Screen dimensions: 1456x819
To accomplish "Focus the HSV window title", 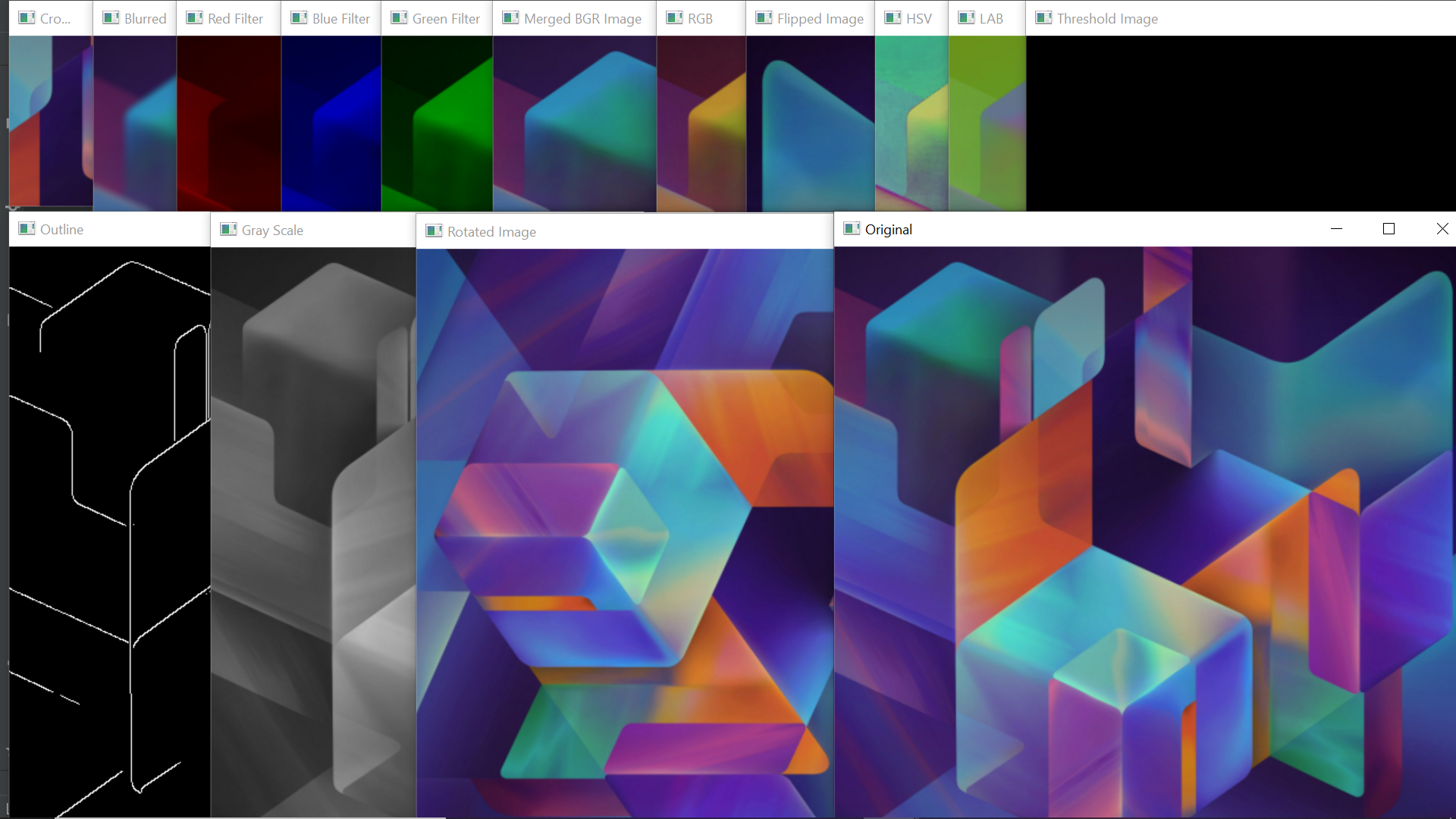I will 918,19.
